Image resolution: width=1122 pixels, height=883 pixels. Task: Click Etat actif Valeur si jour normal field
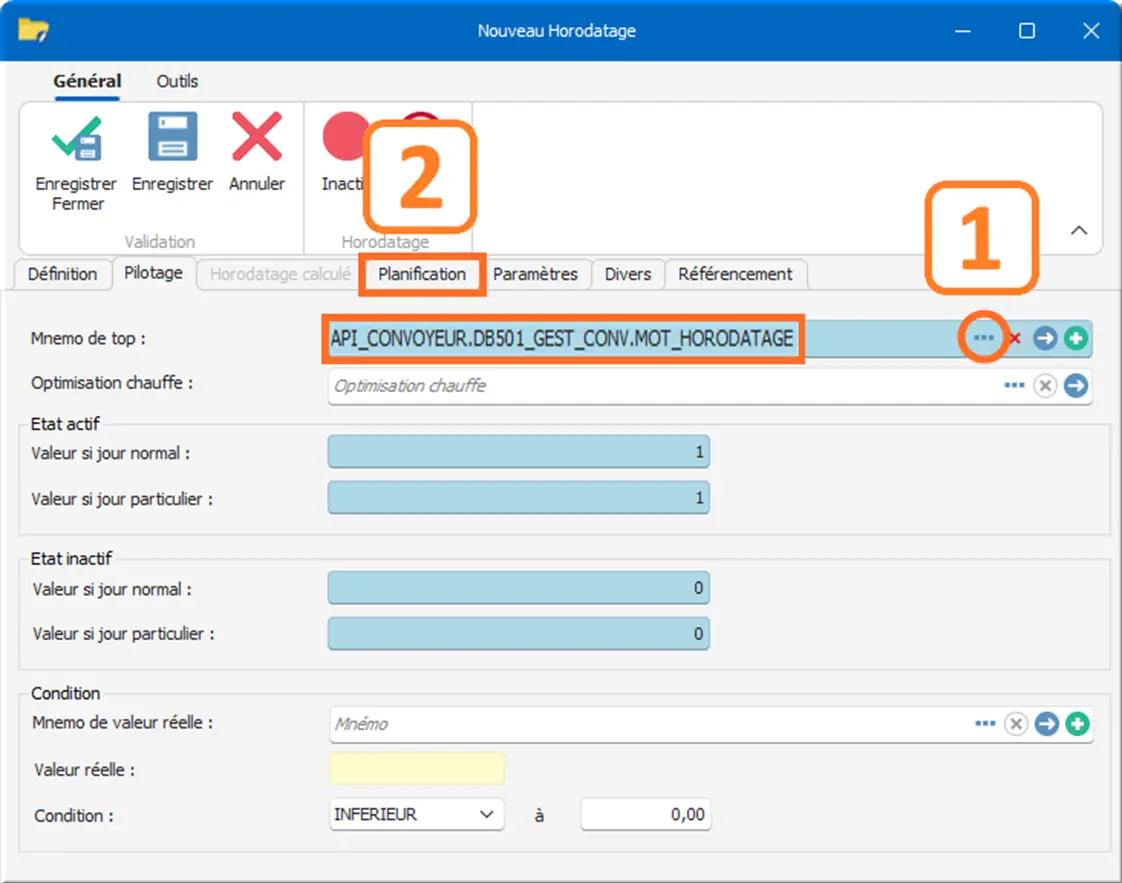(519, 452)
